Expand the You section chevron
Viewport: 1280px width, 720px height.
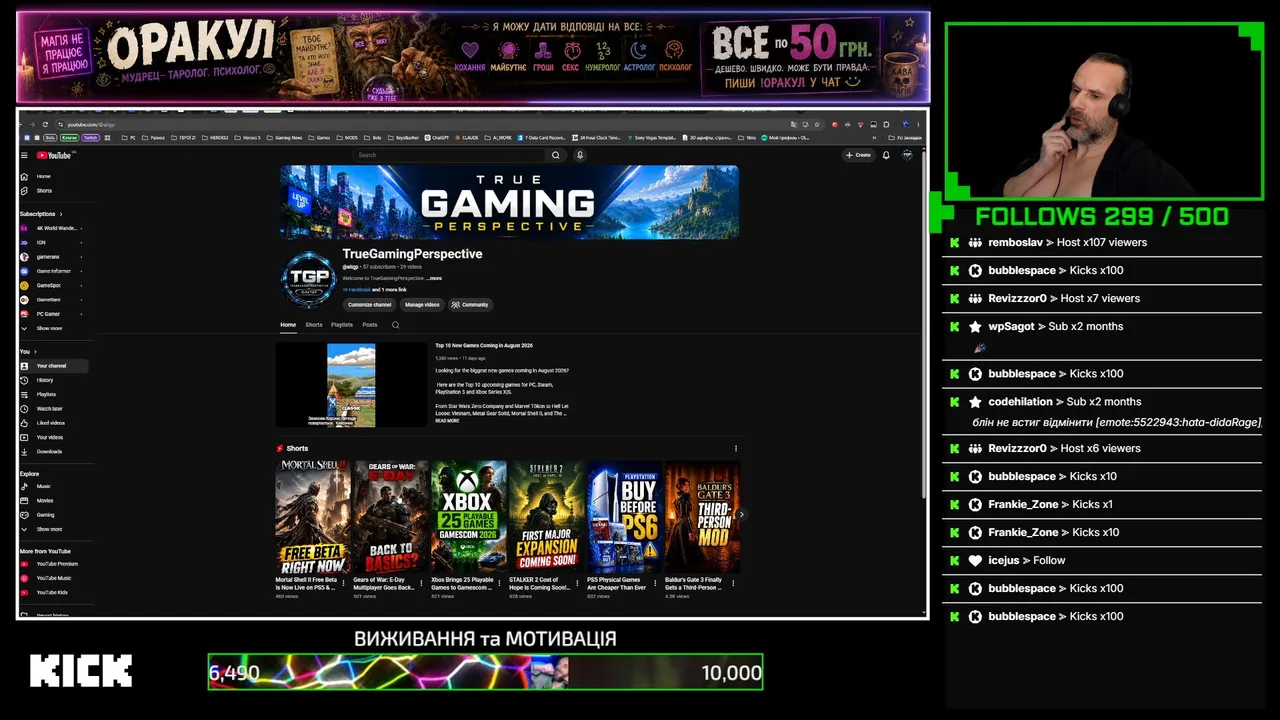pyautogui.click(x=35, y=352)
